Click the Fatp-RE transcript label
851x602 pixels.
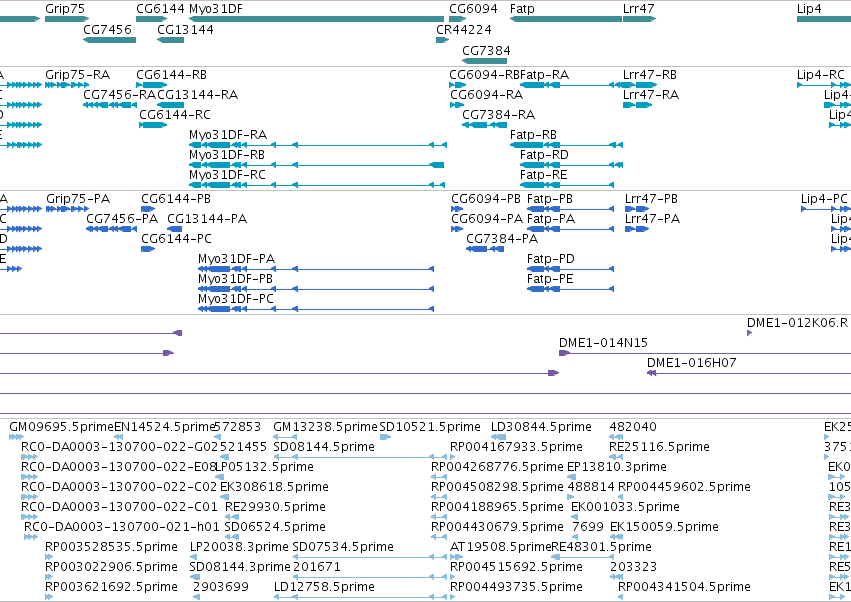(x=543, y=175)
